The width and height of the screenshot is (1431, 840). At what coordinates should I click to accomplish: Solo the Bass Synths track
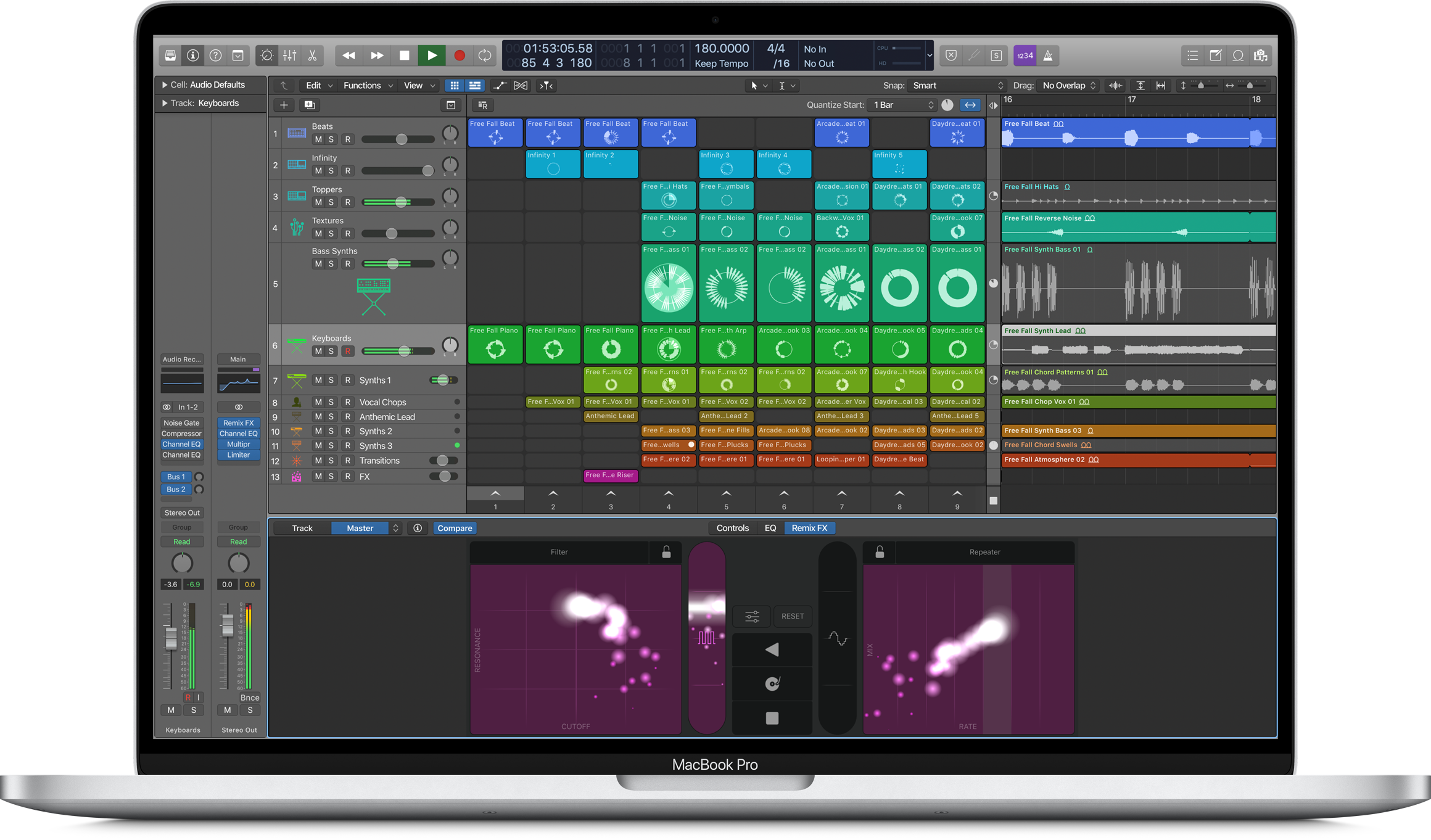pos(330,264)
